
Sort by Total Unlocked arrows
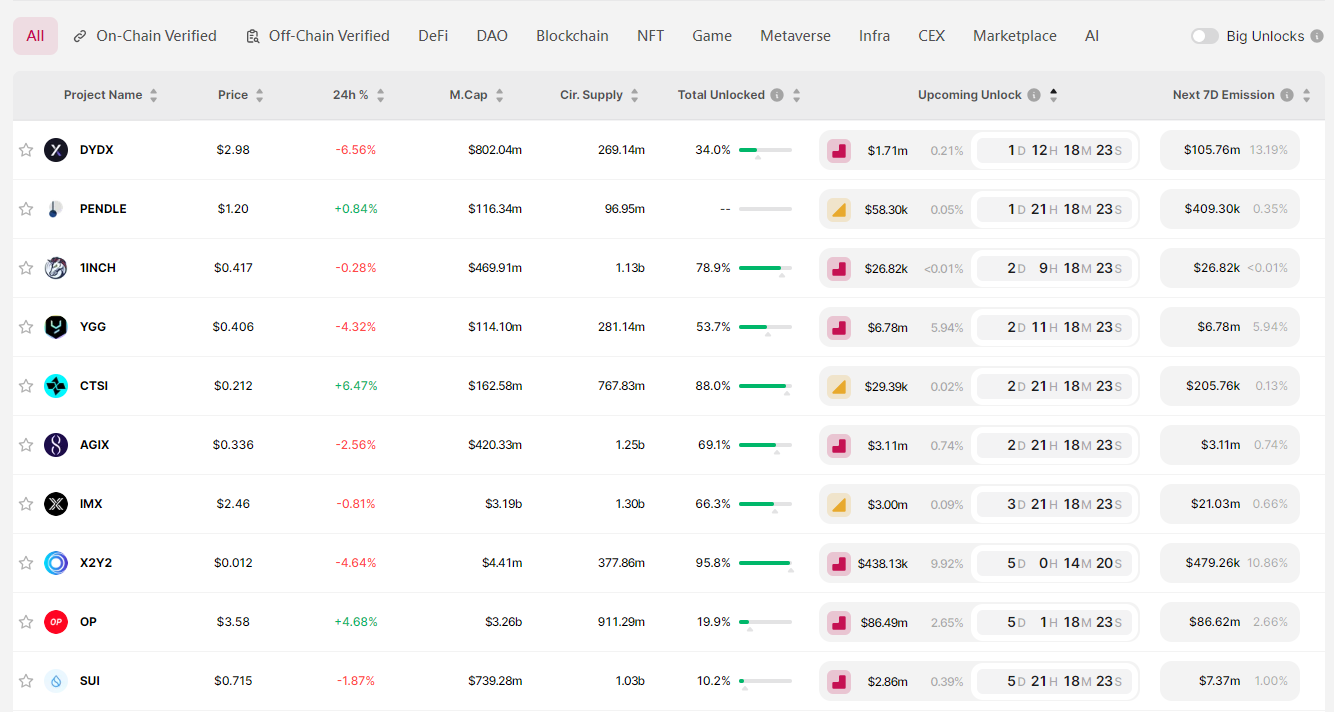[x=797, y=95]
